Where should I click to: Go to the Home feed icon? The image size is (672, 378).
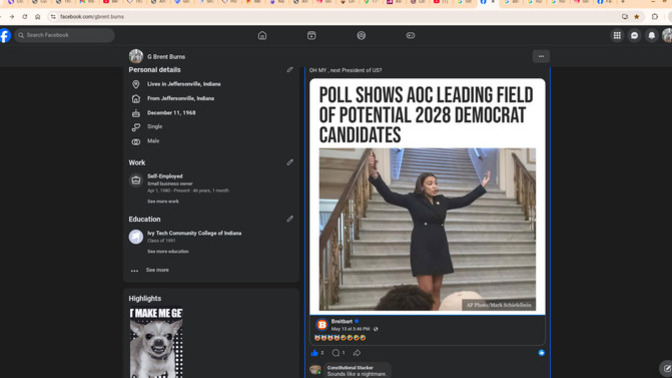(x=262, y=36)
